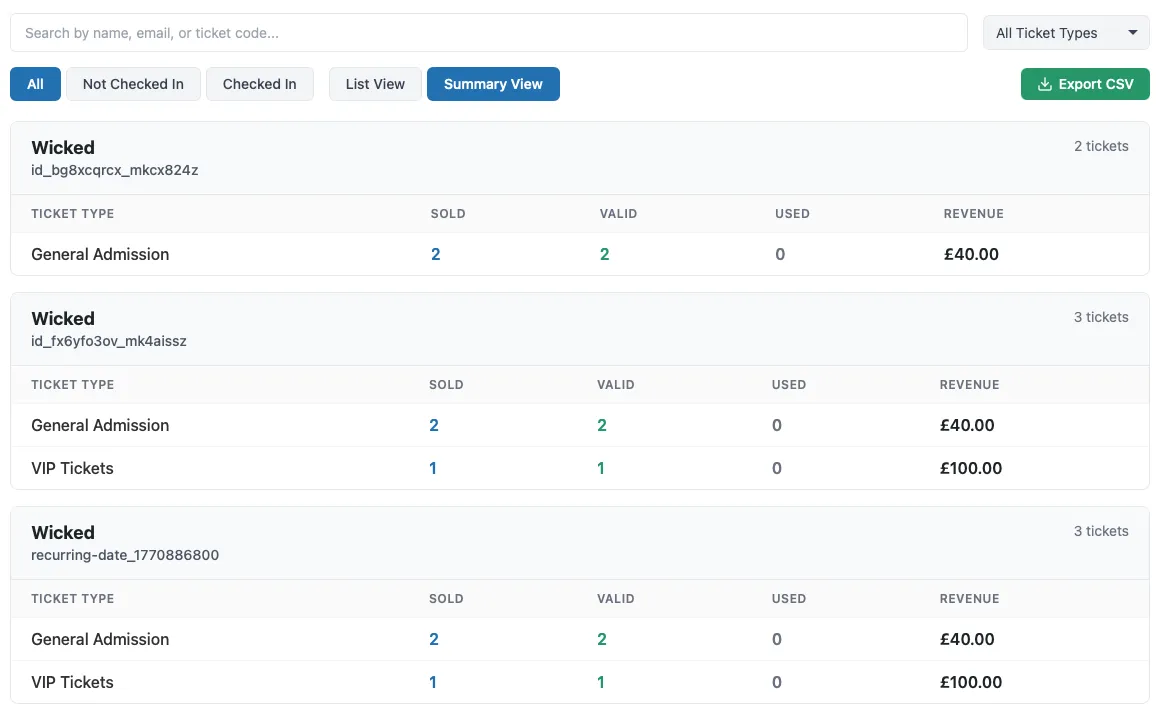The height and width of the screenshot is (715, 1169).
Task: Export the ticket list as CSV
Action: [x=1085, y=84]
